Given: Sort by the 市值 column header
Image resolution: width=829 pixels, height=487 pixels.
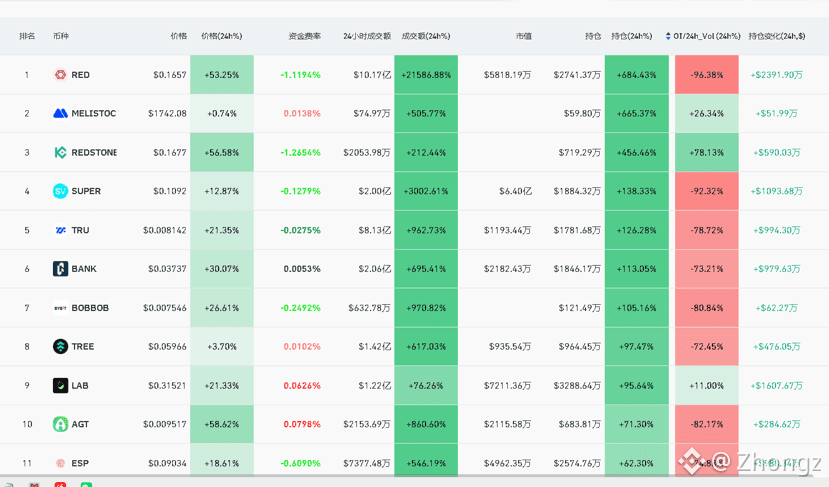Looking at the screenshot, I should click(x=523, y=36).
